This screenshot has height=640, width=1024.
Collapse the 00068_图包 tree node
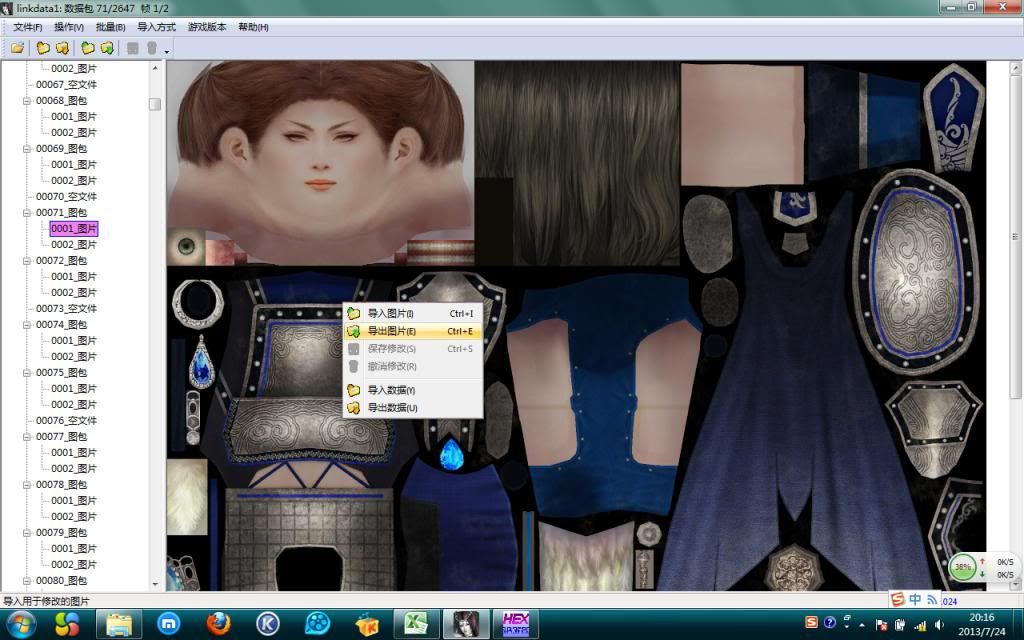pyautogui.click(x=27, y=101)
